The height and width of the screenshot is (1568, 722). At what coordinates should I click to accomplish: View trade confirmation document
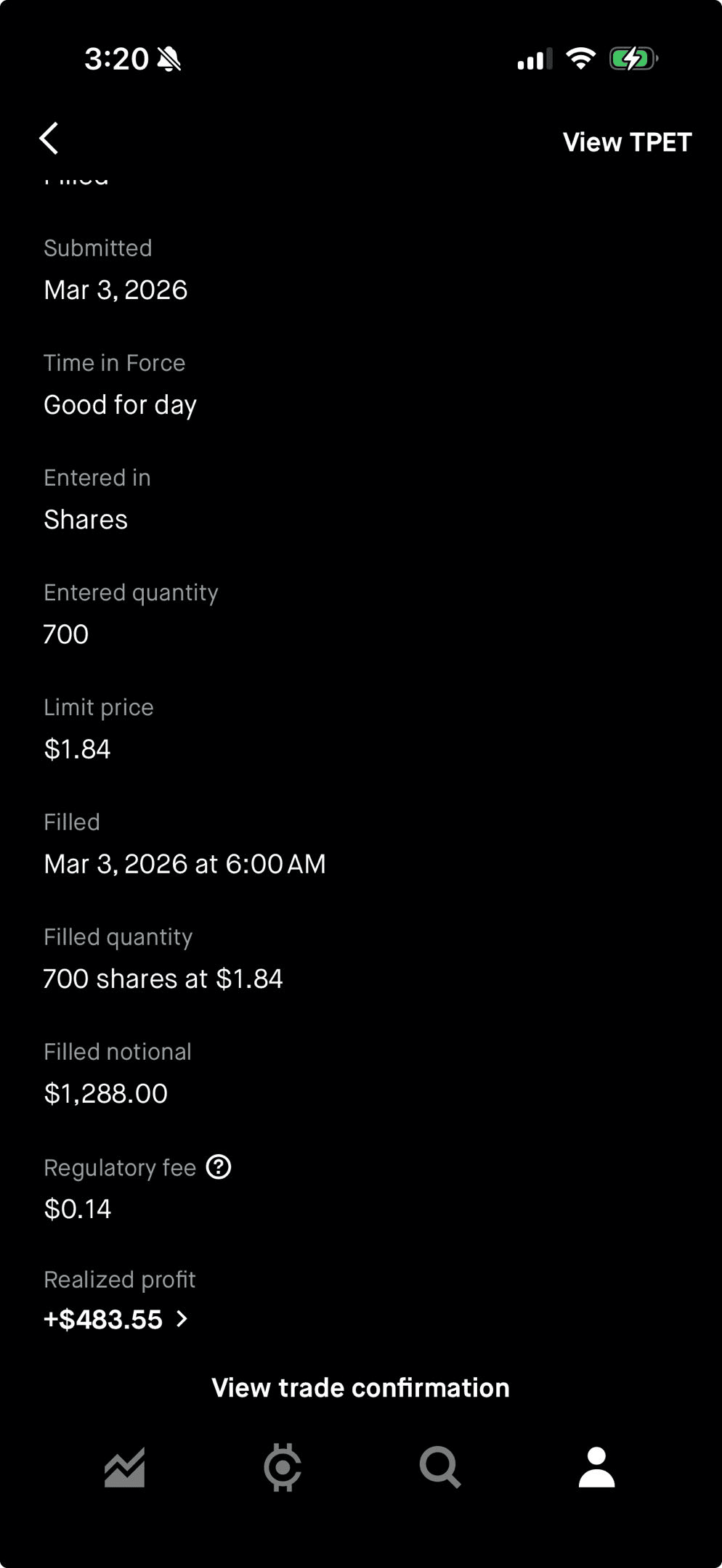point(360,1387)
